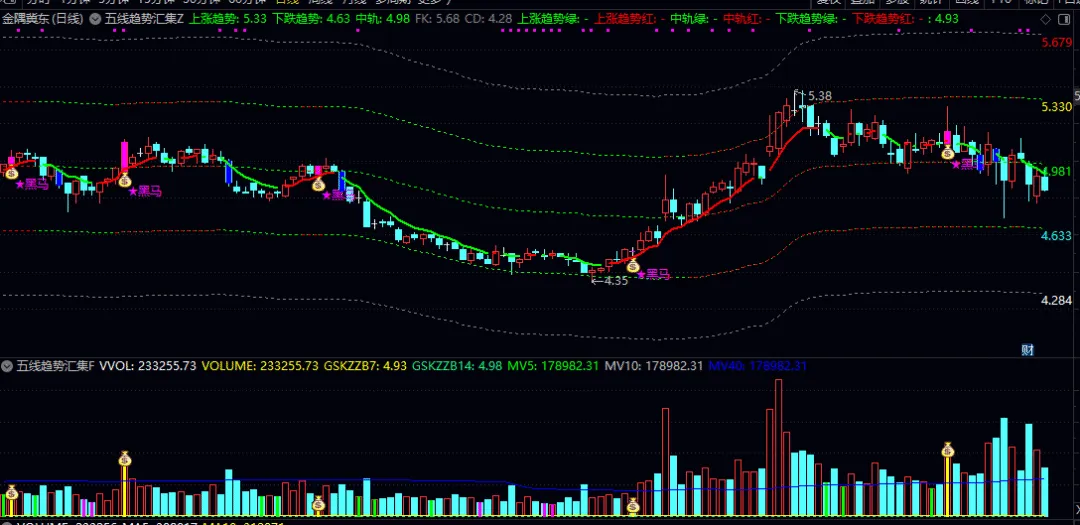Viewport: 1080px width, 525px height.
Task: Click money bag icon on leftmost candlestick
Action: 11,172
